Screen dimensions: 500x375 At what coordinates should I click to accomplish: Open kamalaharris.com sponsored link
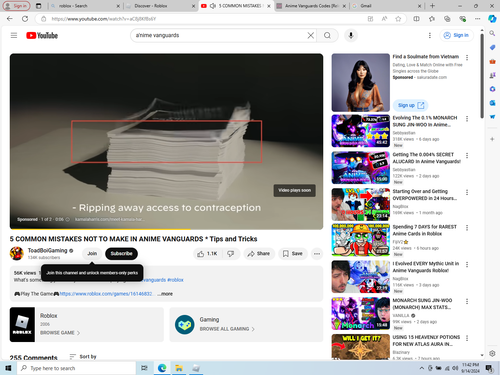pyautogui.click(x=110, y=219)
